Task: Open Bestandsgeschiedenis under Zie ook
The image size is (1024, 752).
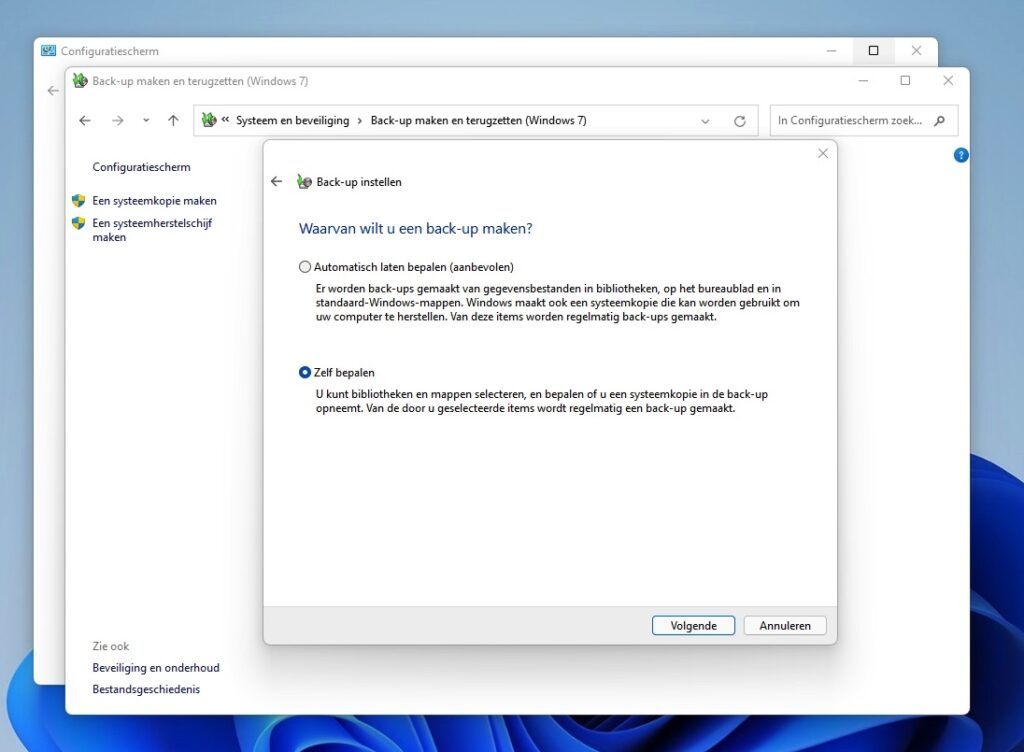Action: pos(146,689)
